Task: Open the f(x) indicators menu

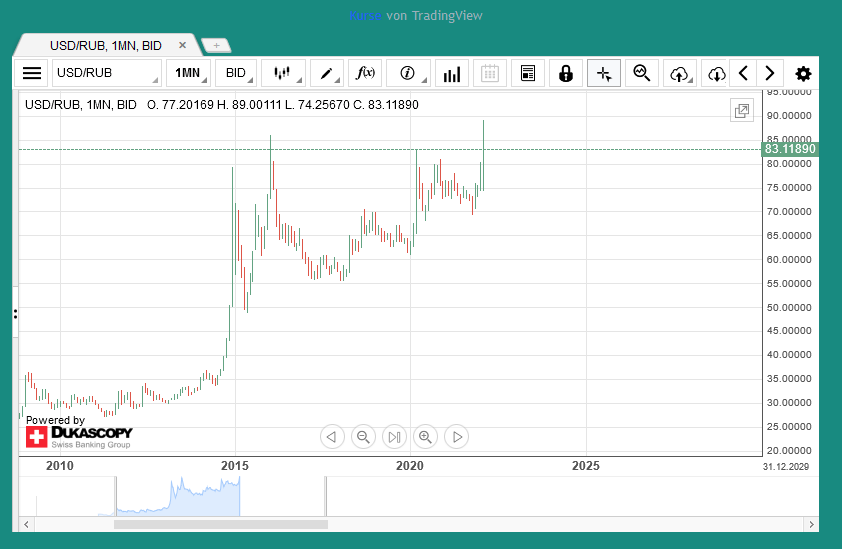Action: [366, 73]
